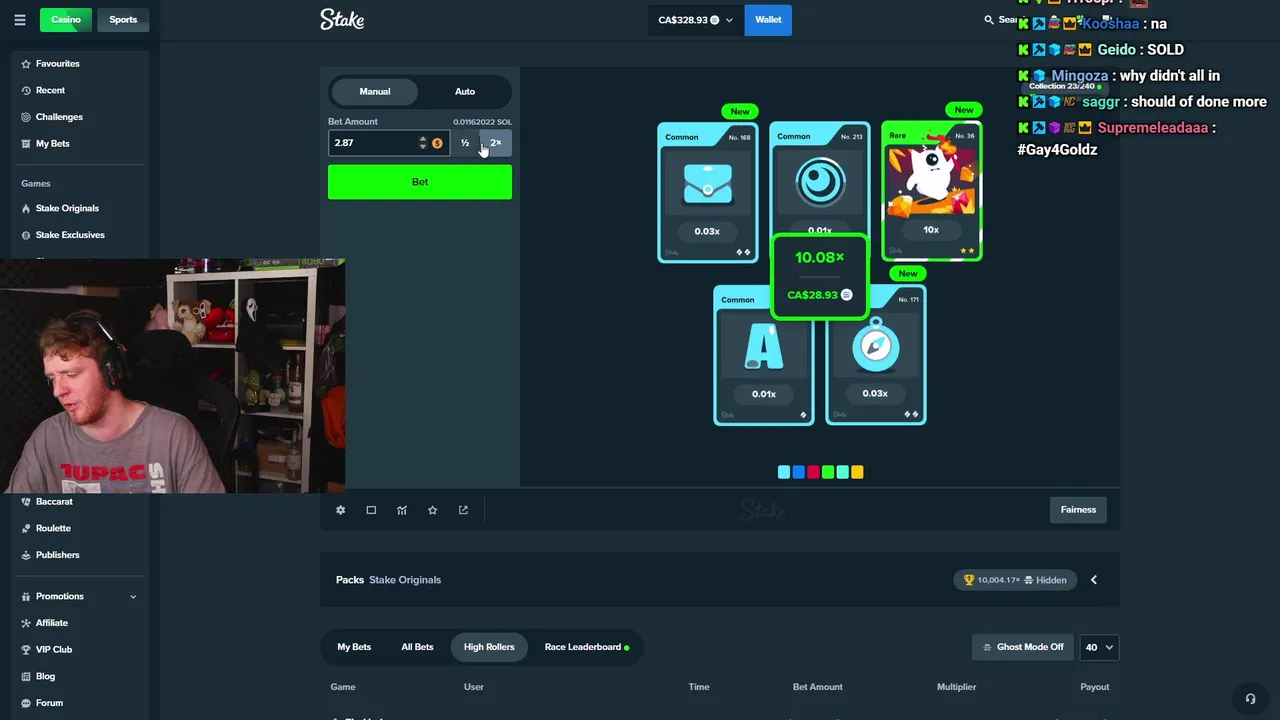
Task: Collapse the Packs info panel with chevron
Action: click(x=1094, y=580)
